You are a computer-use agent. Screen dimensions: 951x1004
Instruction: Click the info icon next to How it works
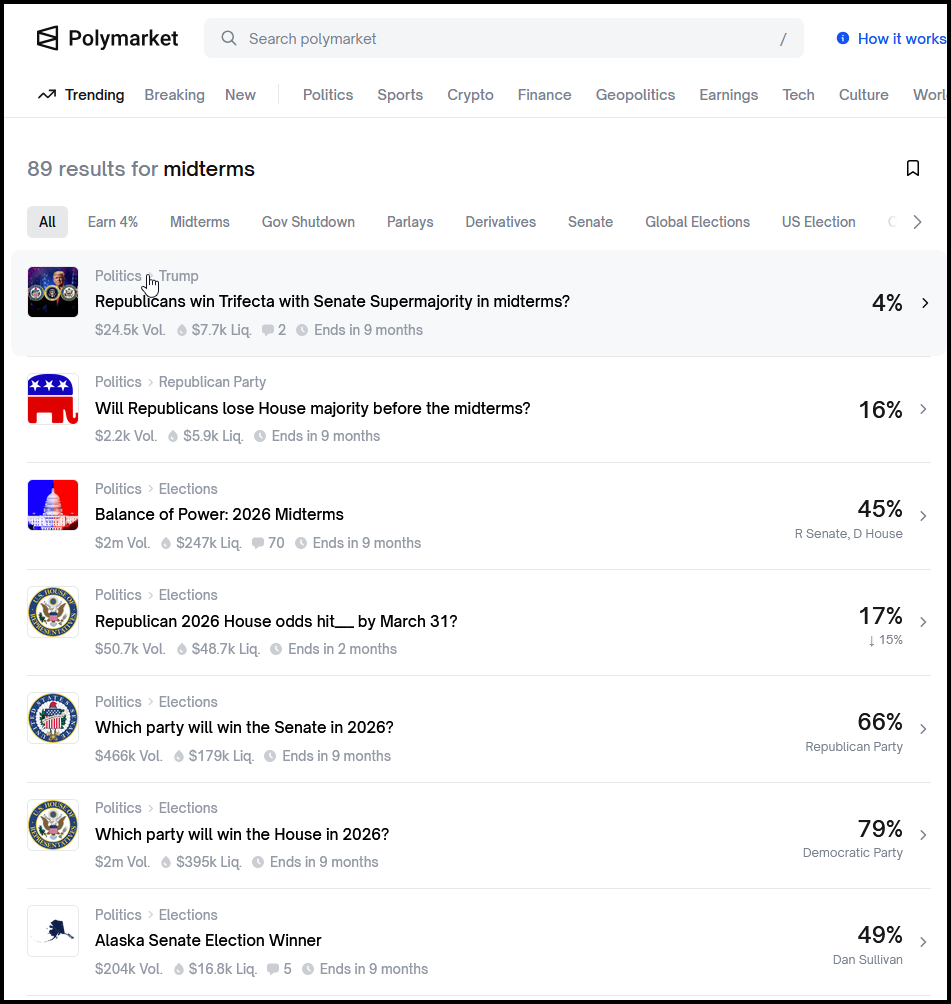click(842, 39)
